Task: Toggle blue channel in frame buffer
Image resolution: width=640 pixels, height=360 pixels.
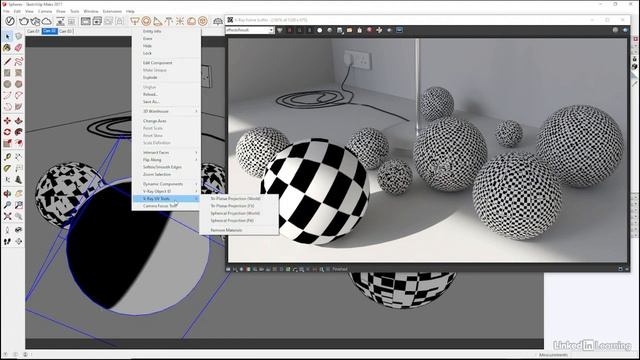Action: click(x=309, y=30)
